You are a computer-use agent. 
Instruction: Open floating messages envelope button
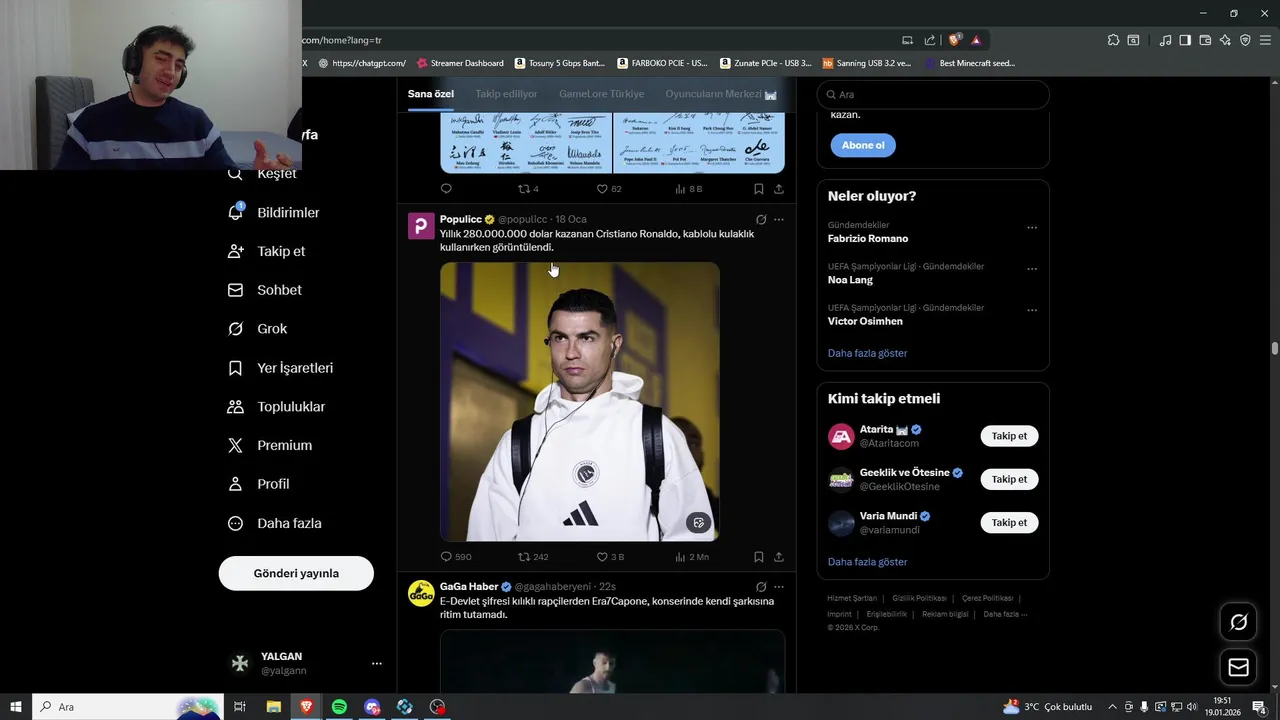pos(1238,668)
